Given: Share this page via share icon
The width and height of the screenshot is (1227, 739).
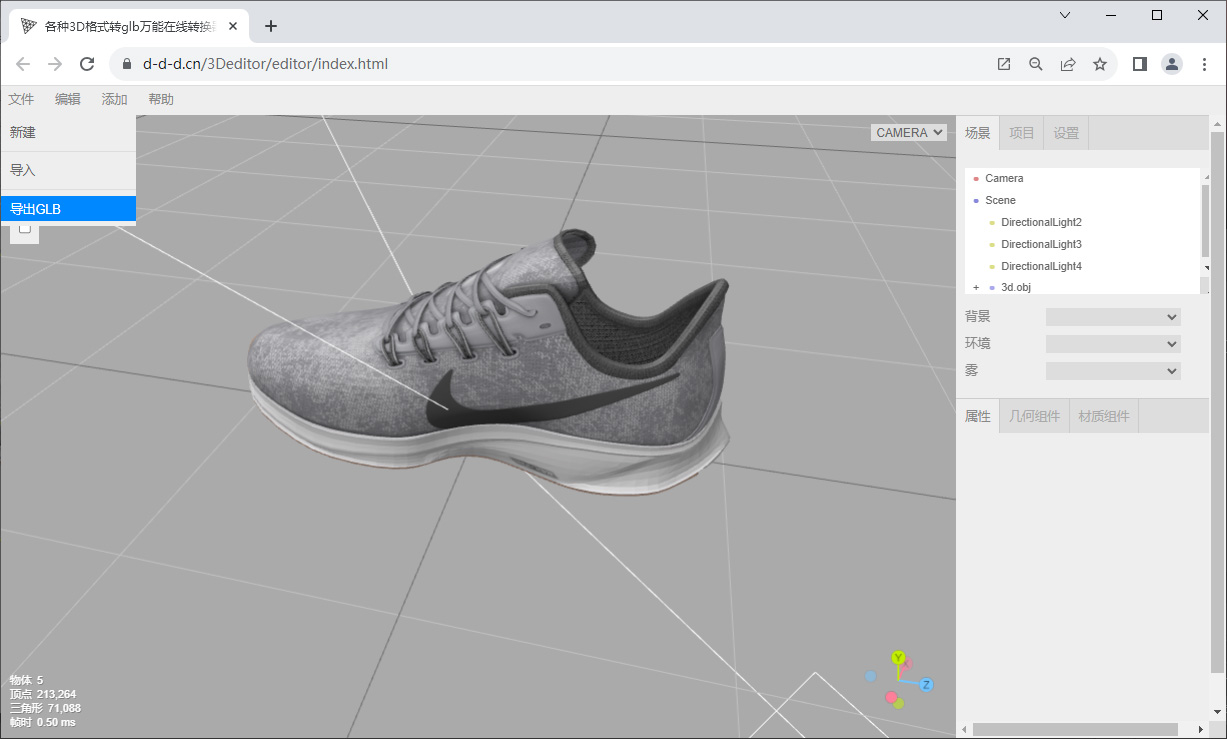Looking at the screenshot, I should 1068,64.
